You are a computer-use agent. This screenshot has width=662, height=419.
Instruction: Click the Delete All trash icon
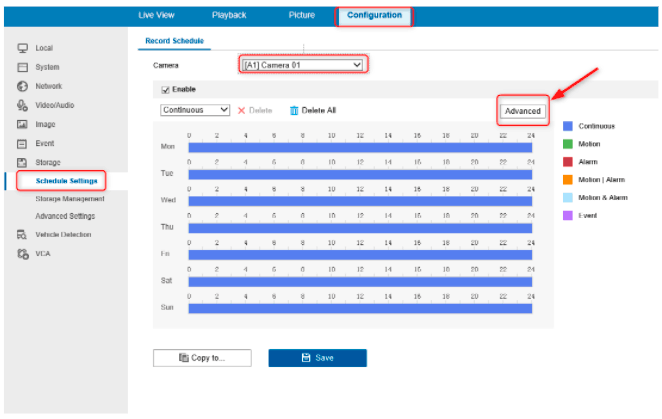click(x=294, y=110)
